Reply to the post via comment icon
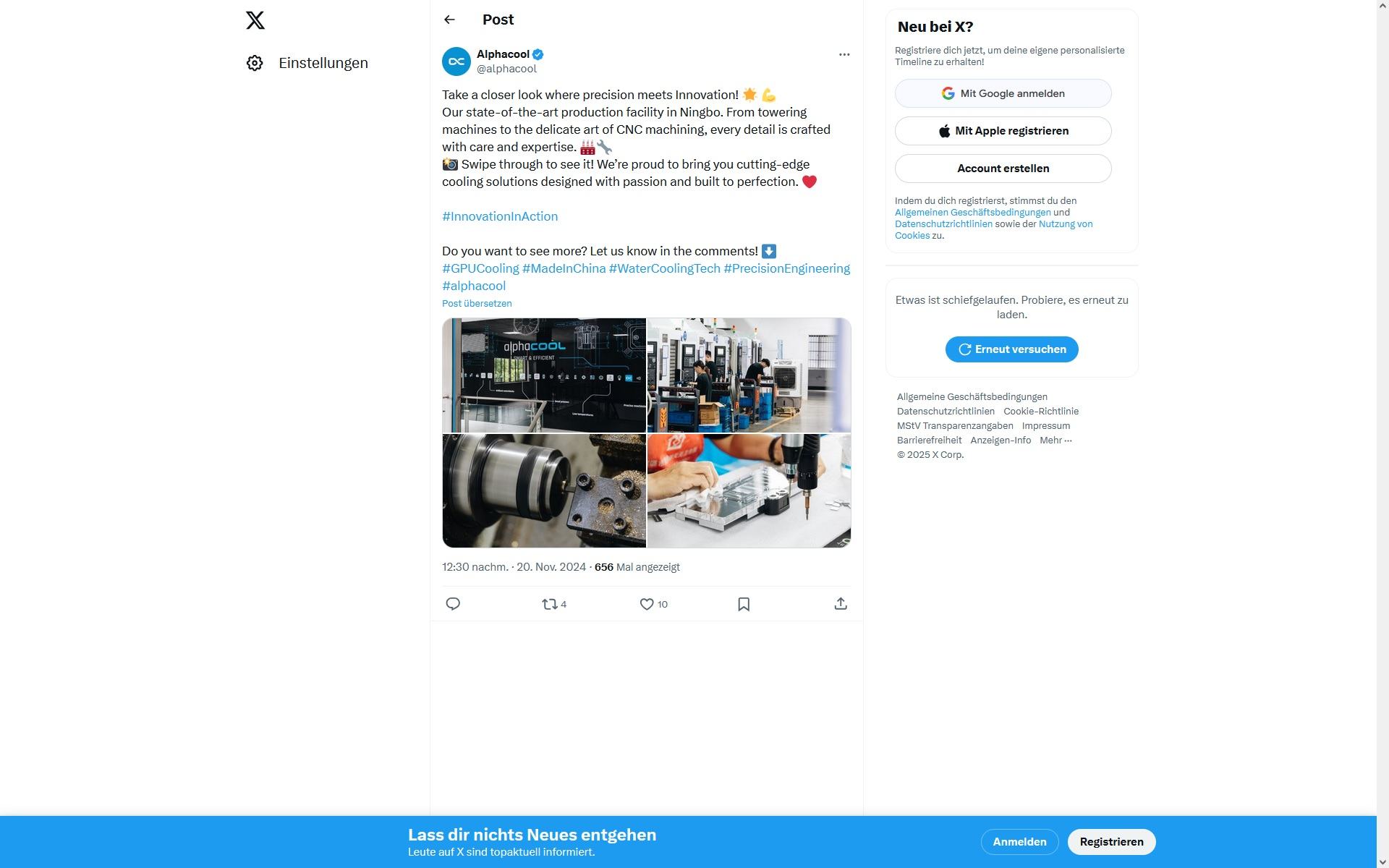This screenshot has width=1389, height=868. tap(453, 604)
